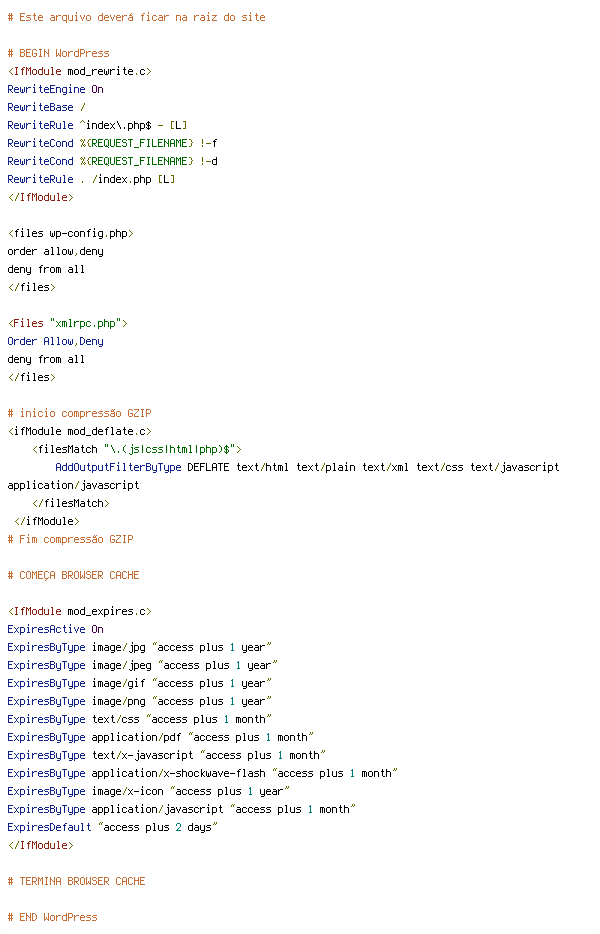Viewport: 600px width, 934px height.
Task: Select the '# COMEÇA BROWSER CACHE' comment
Action: point(73,575)
